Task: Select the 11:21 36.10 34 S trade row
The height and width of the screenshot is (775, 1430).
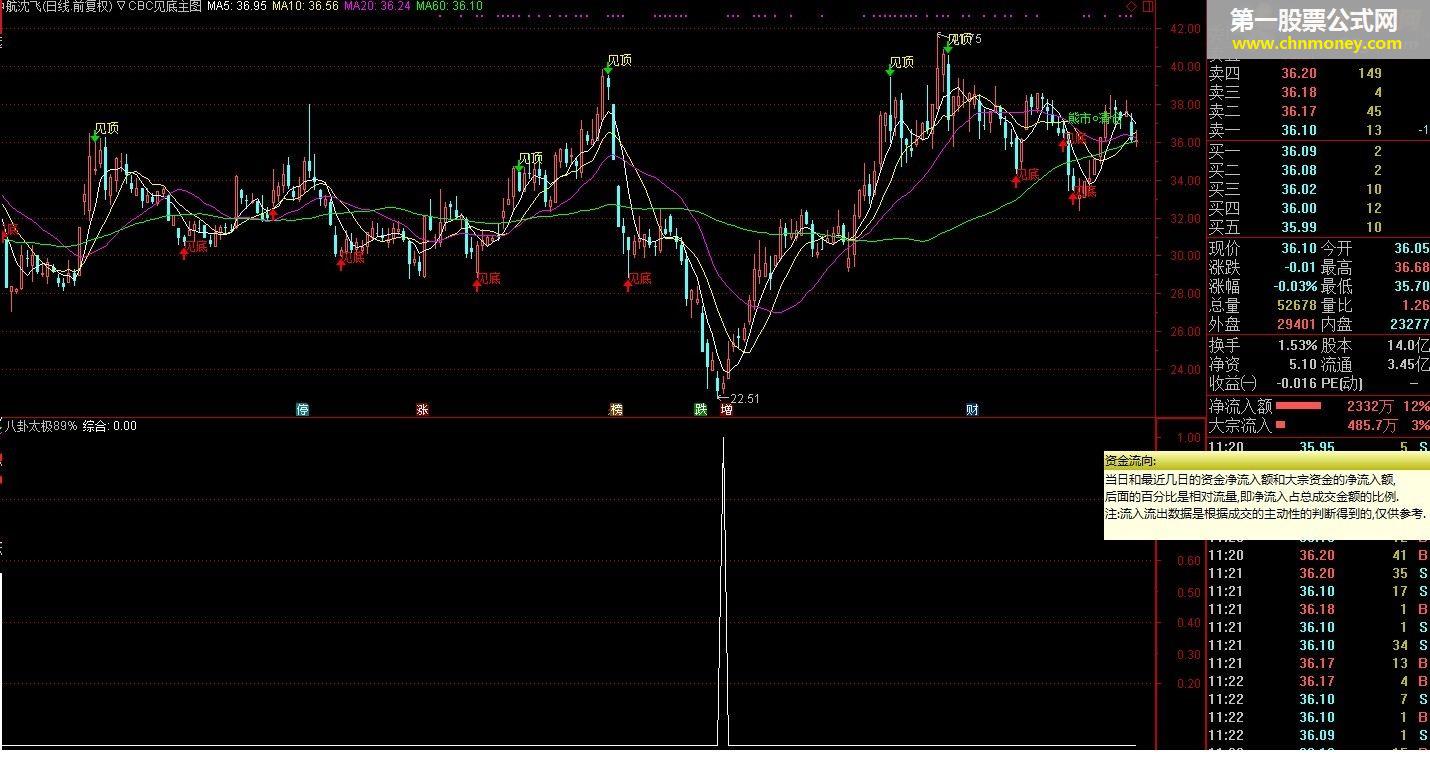Action: (x=1318, y=645)
